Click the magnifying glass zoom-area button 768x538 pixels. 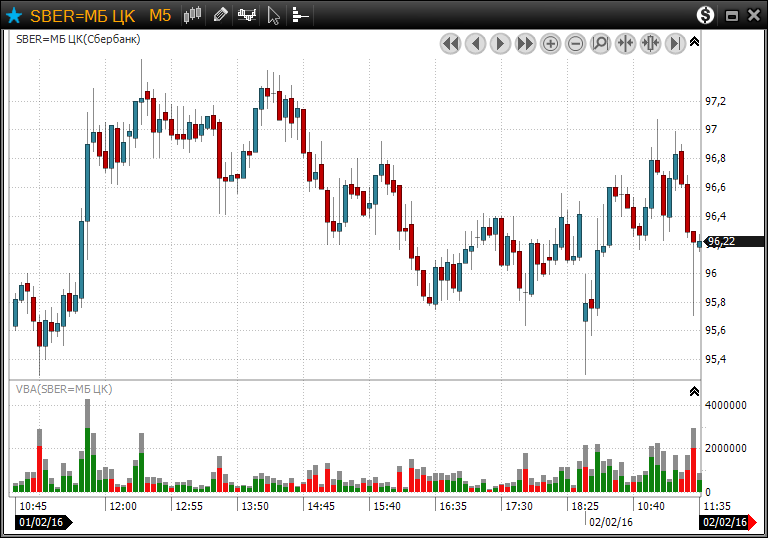coord(600,43)
